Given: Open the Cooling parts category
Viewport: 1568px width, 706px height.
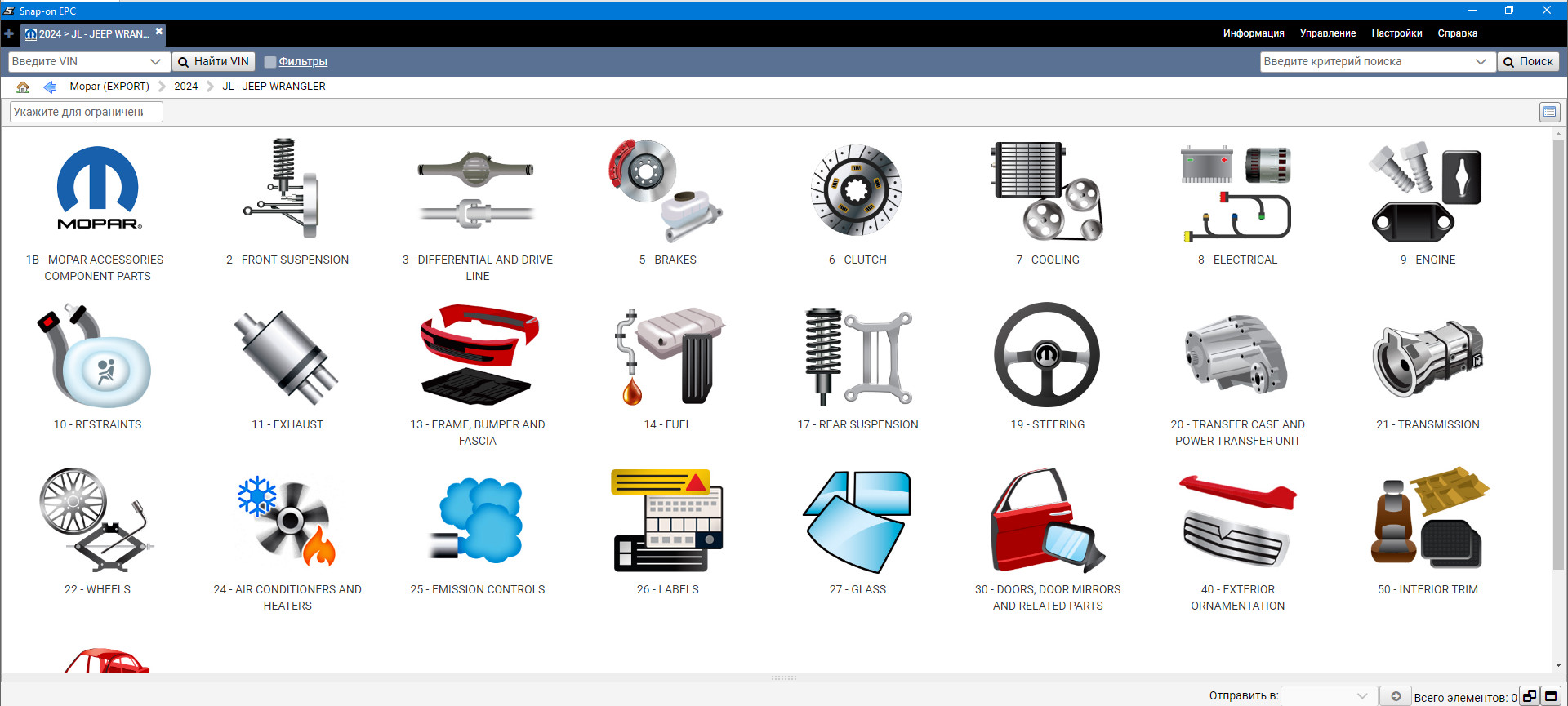Looking at the screenshot, I should (x=1047, y=191).
